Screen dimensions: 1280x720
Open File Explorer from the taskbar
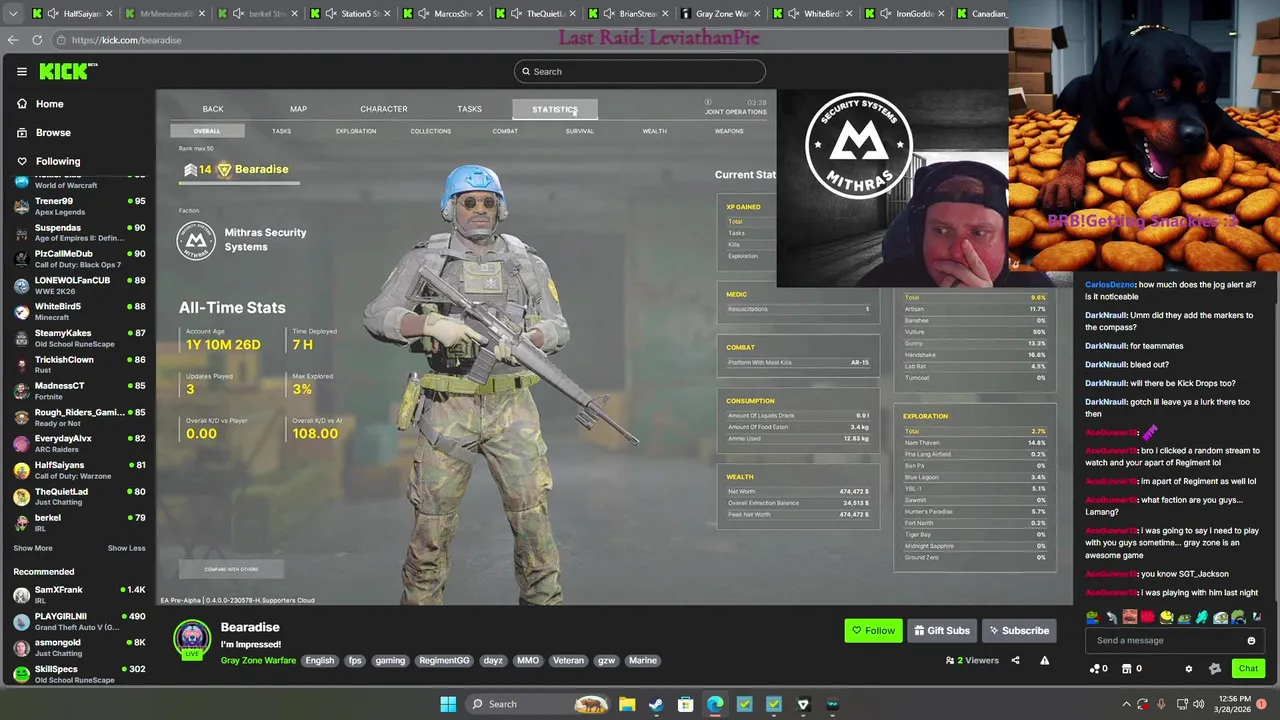pyautogui.click(x=627, y=704)
